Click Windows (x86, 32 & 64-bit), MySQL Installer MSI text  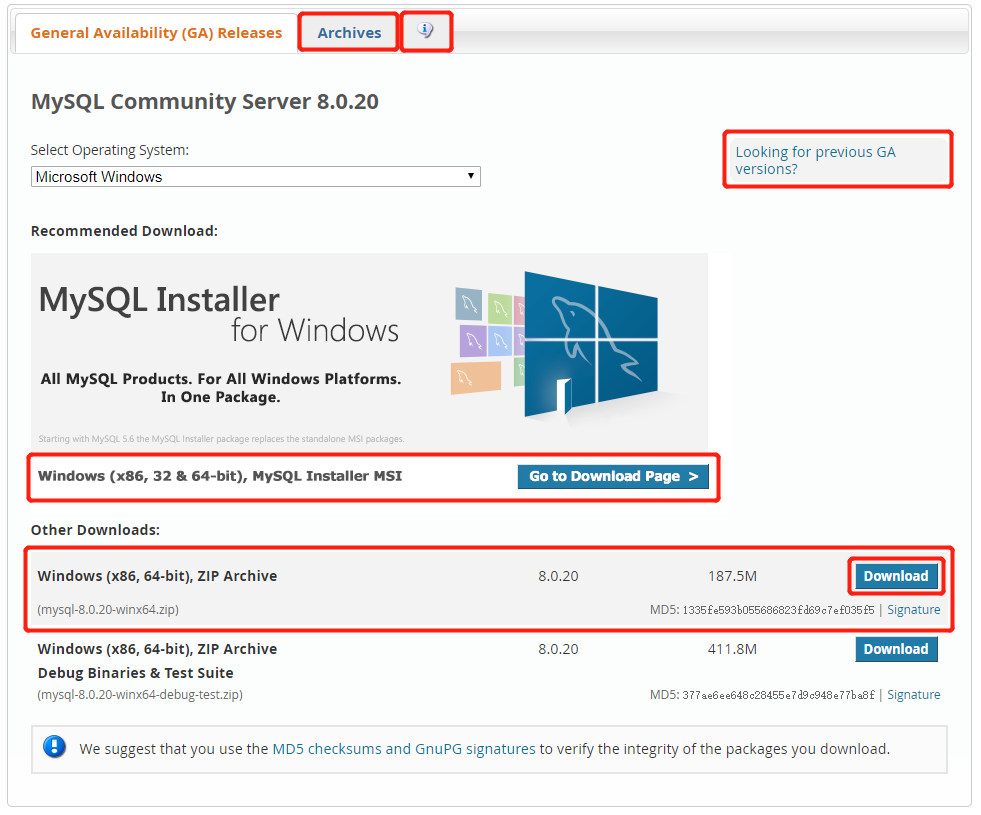click(x=220, y=476)
